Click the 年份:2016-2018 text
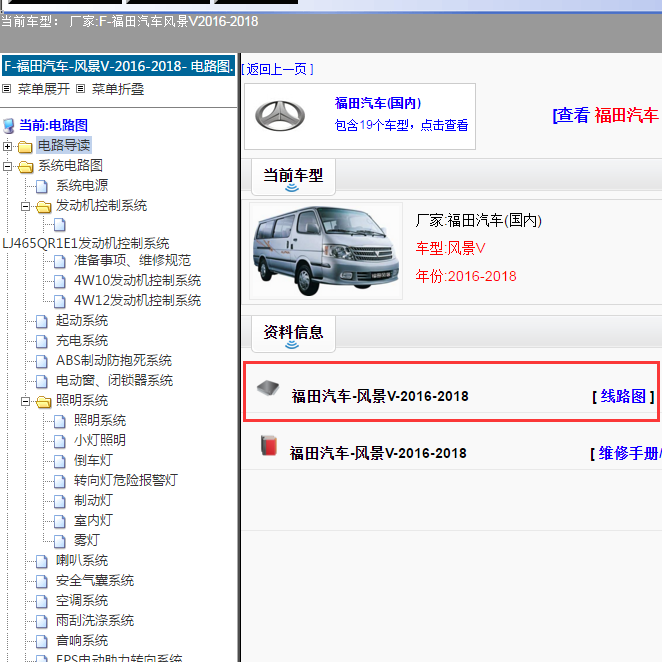The width and height of the screenshot is (662, 662). tap(466, 276)
